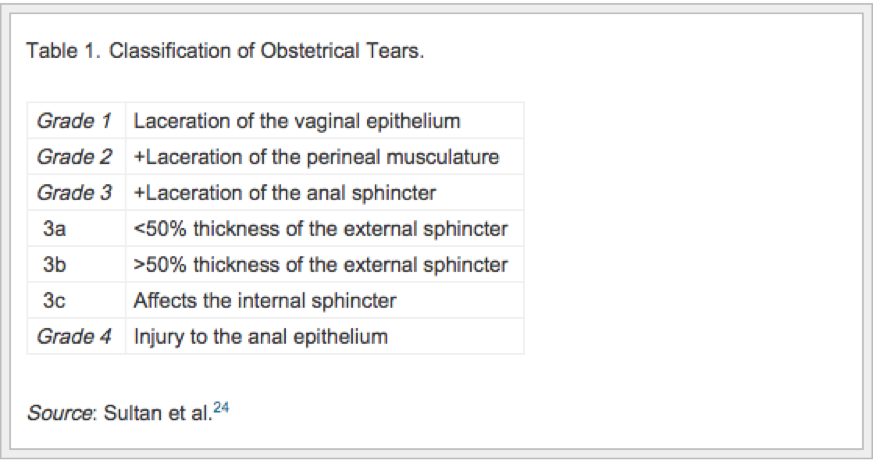Click the Grade 1 row label

click(73, 121)
